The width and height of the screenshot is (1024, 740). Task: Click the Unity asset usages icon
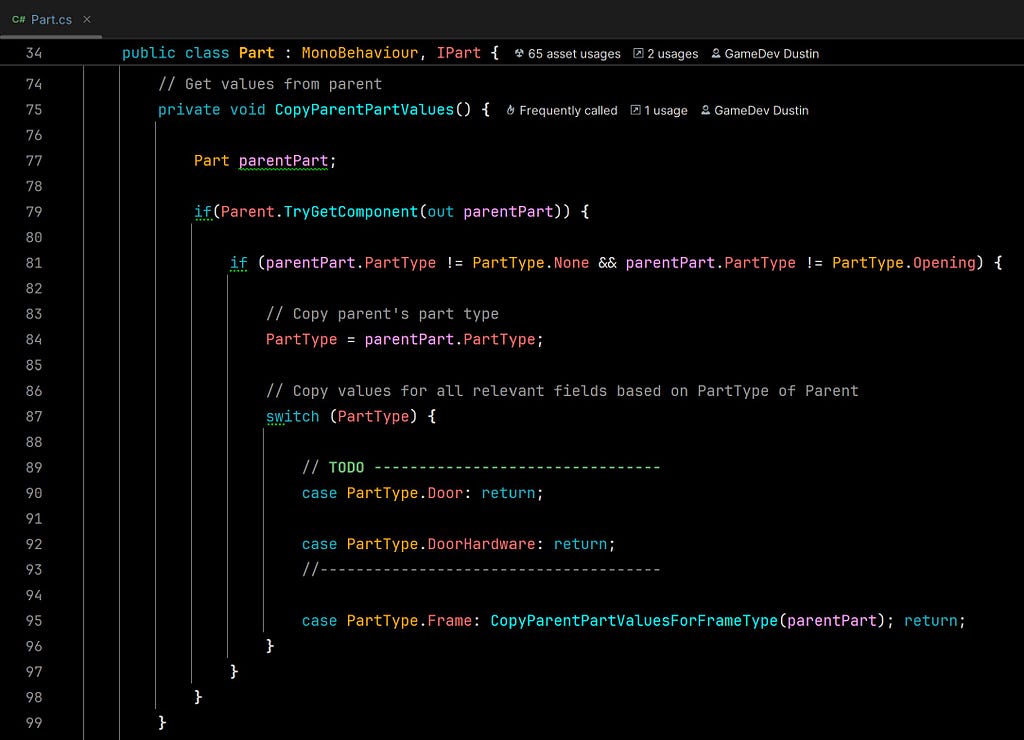pos(519,54)
